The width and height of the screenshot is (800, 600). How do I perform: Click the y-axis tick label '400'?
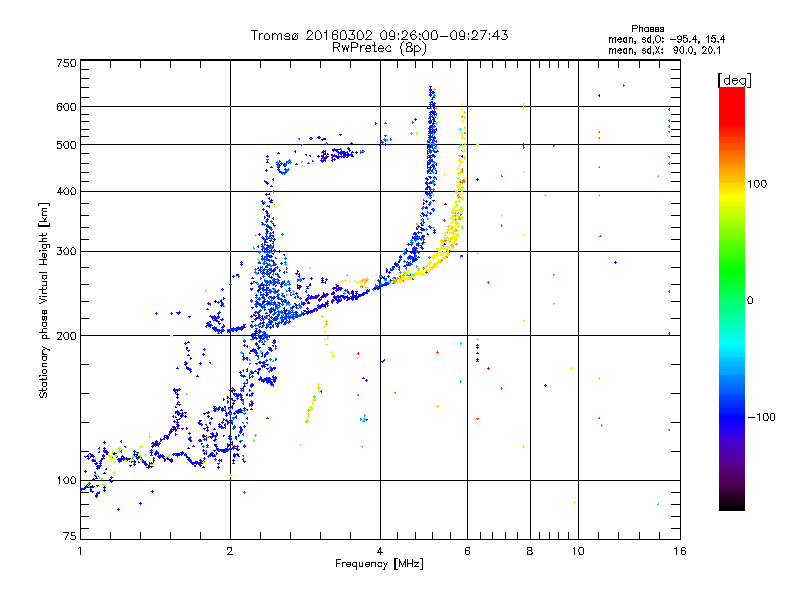(x=67, y=192)
